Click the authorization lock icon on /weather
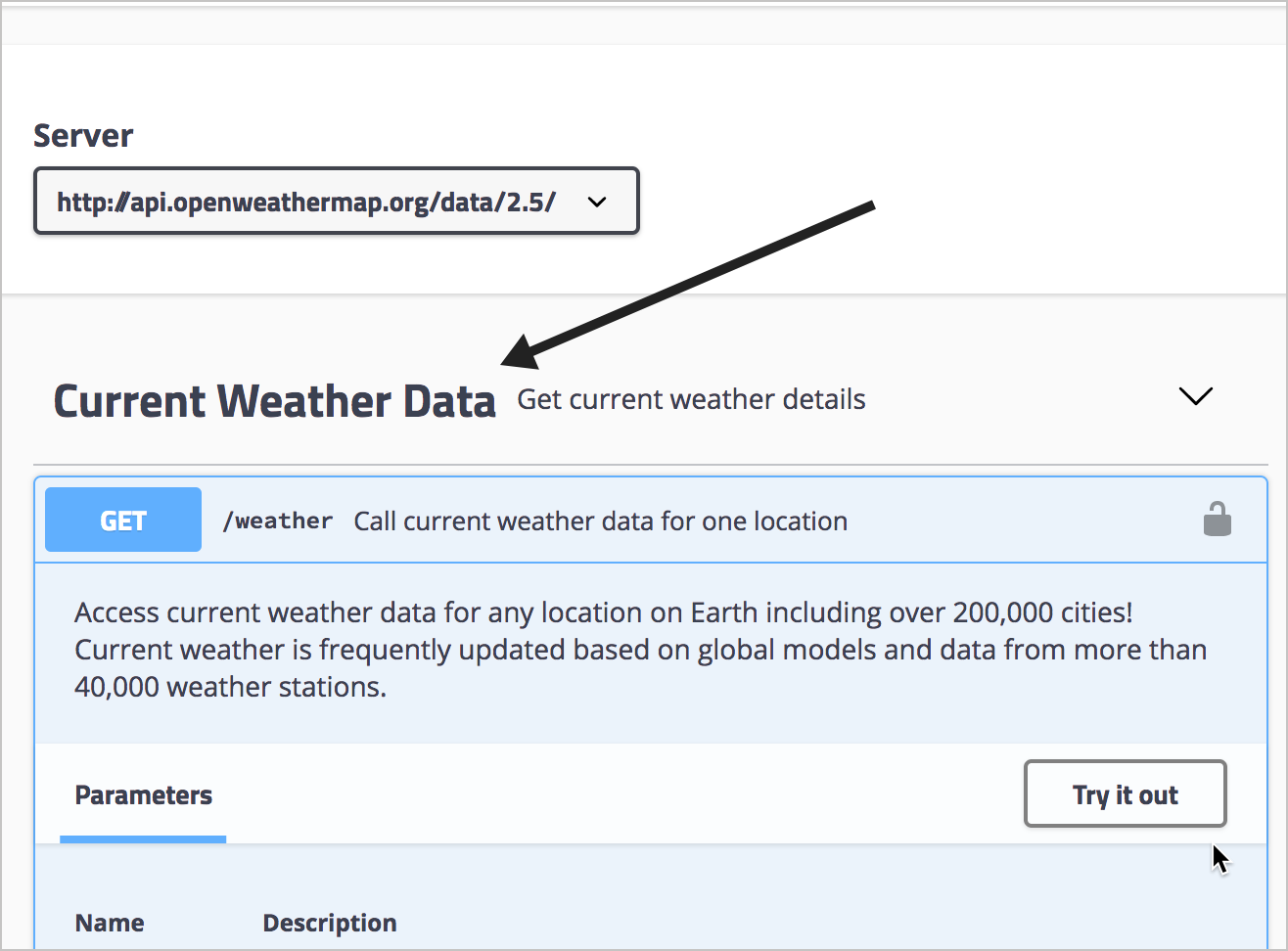The height and width of the screenshot is (951, 1288). (x=1218, y=520)
